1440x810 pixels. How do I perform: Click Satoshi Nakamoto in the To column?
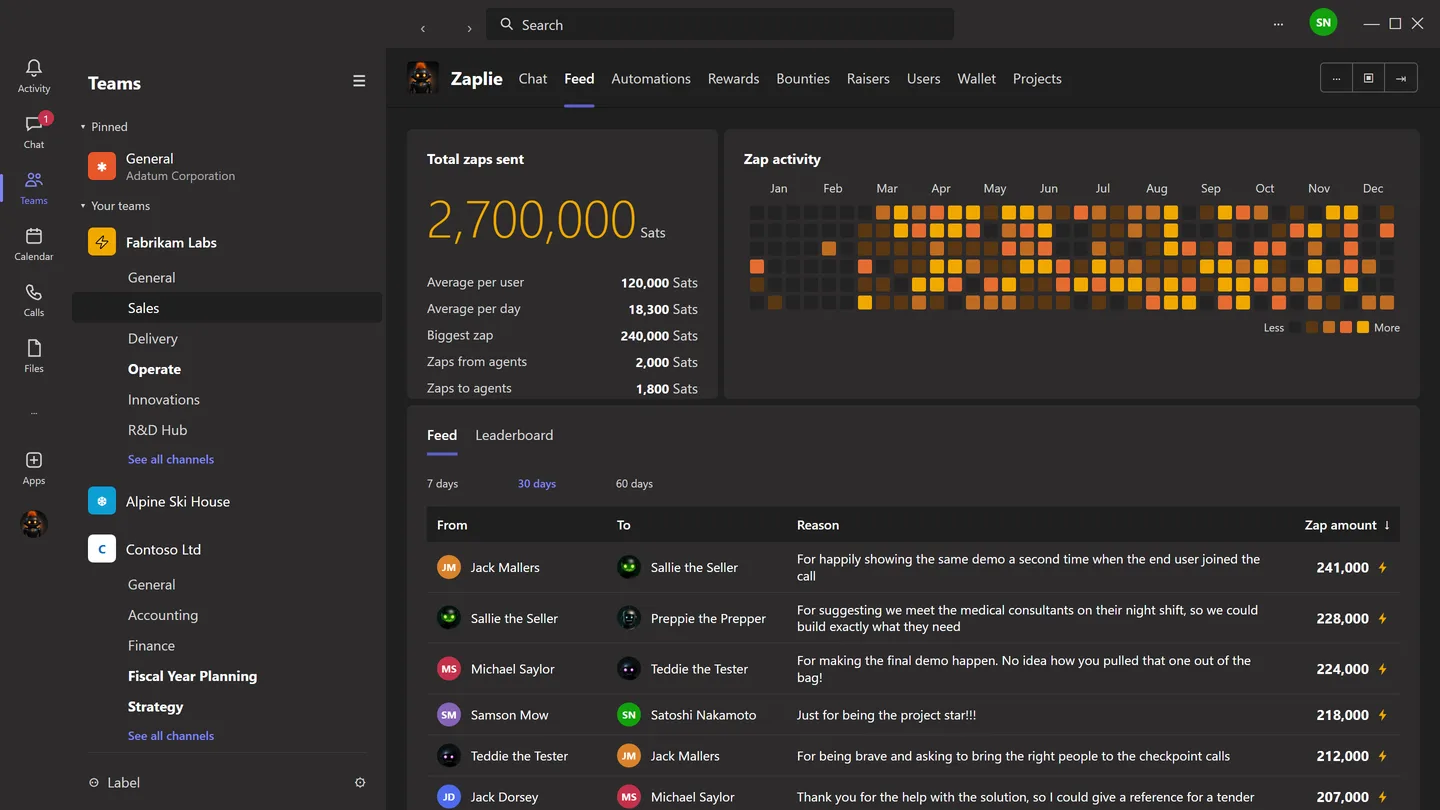pyautogui.click(x=703, y=715)
